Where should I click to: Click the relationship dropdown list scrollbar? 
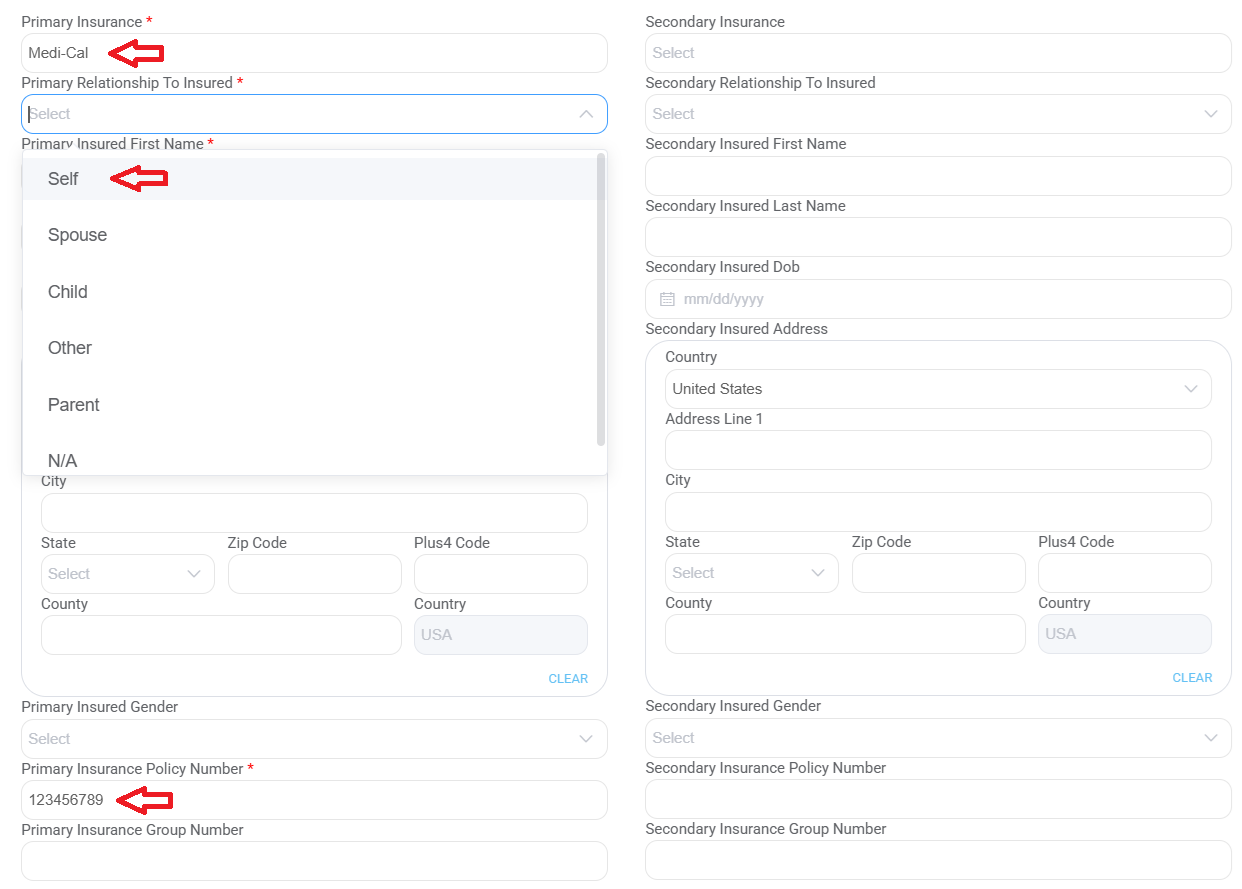coord(601,299)
